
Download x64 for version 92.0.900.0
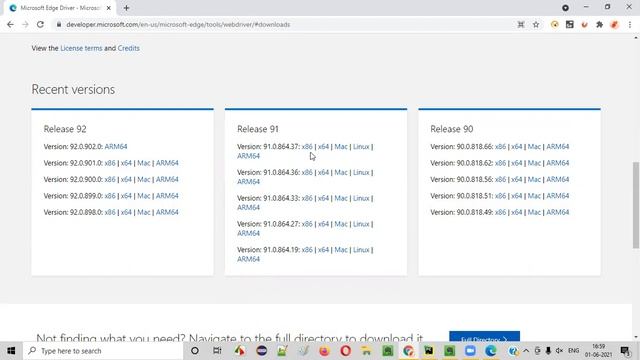coord(127,179)
